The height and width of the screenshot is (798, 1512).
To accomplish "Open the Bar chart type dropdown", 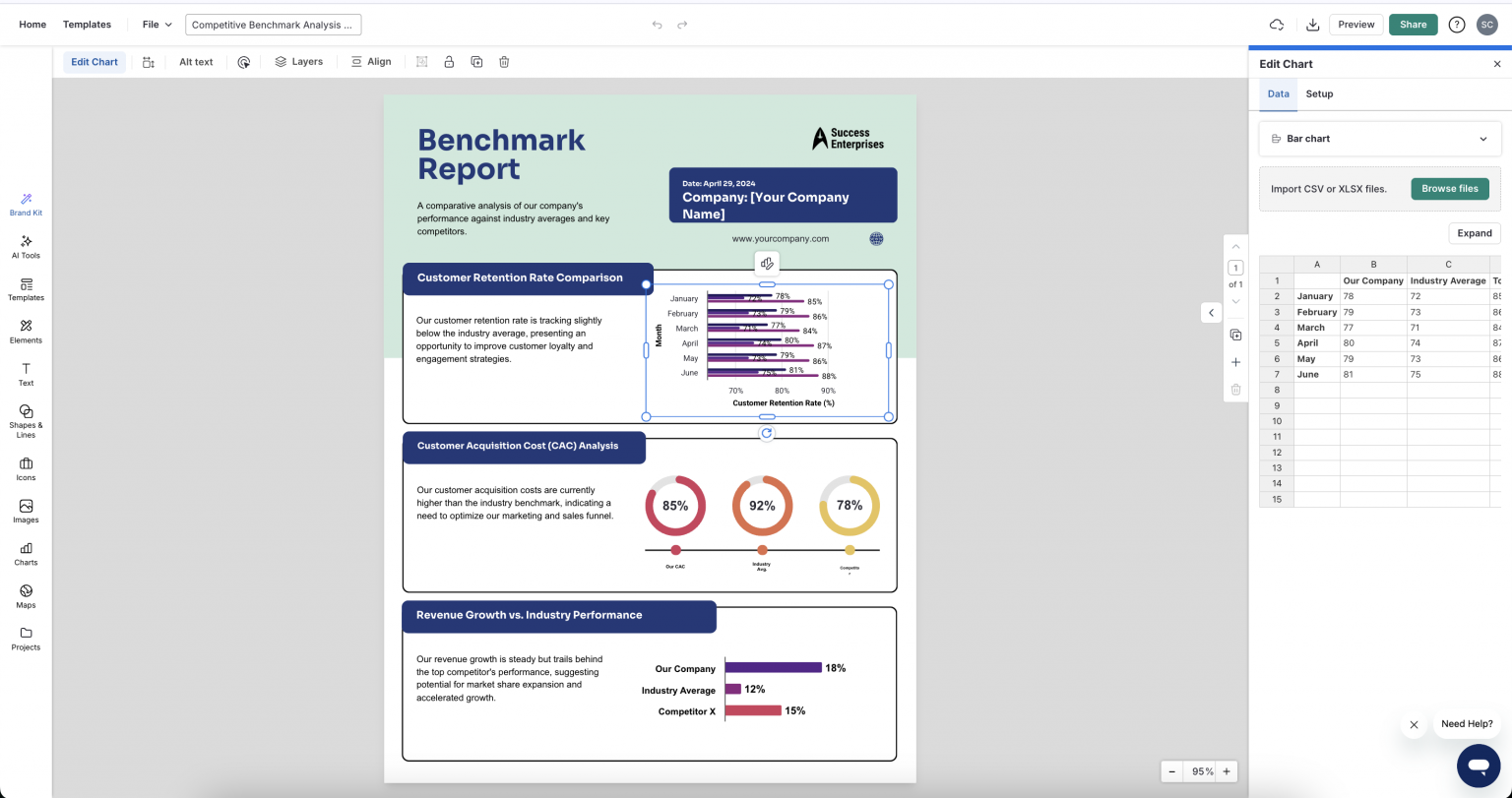I will [1379, 138].
